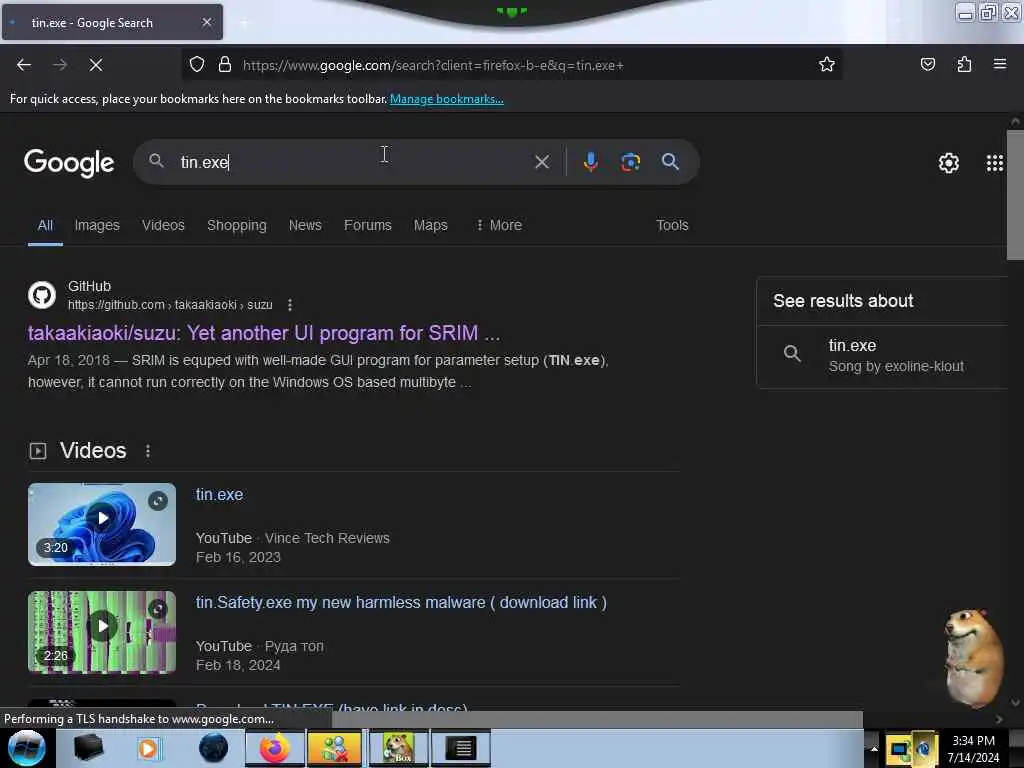Open the tin.Safety.exe harmless malware video link
The height and width of the screenshot is (768, 1024).
[401, 602]
